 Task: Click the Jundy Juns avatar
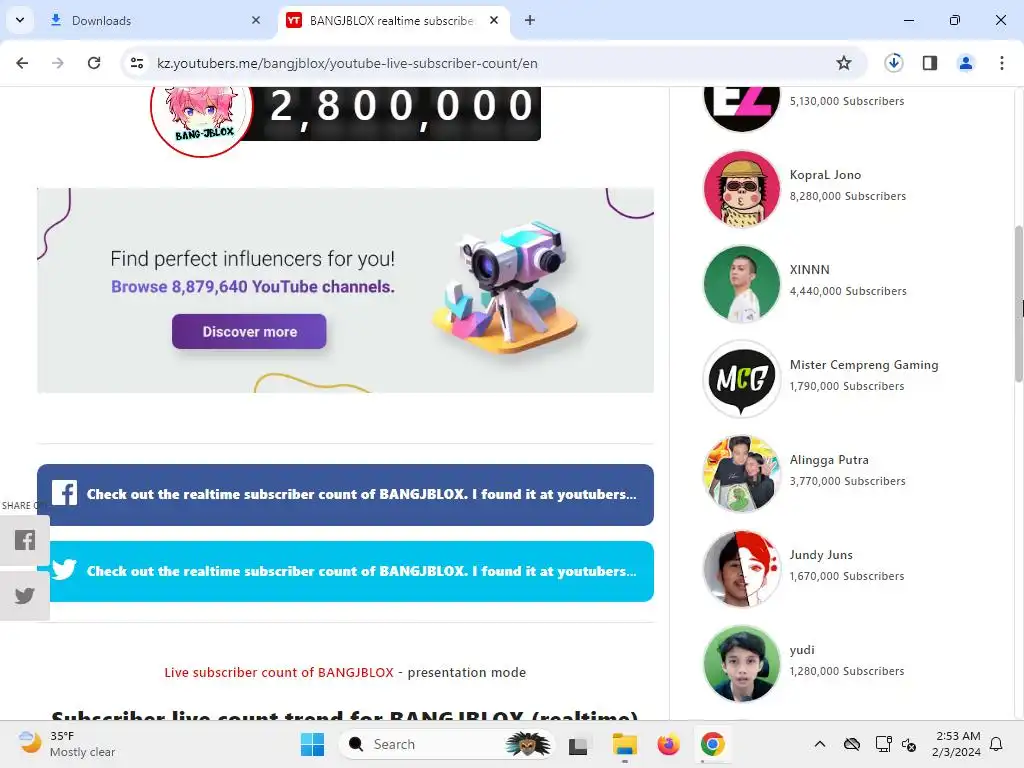tap(741, 569)
